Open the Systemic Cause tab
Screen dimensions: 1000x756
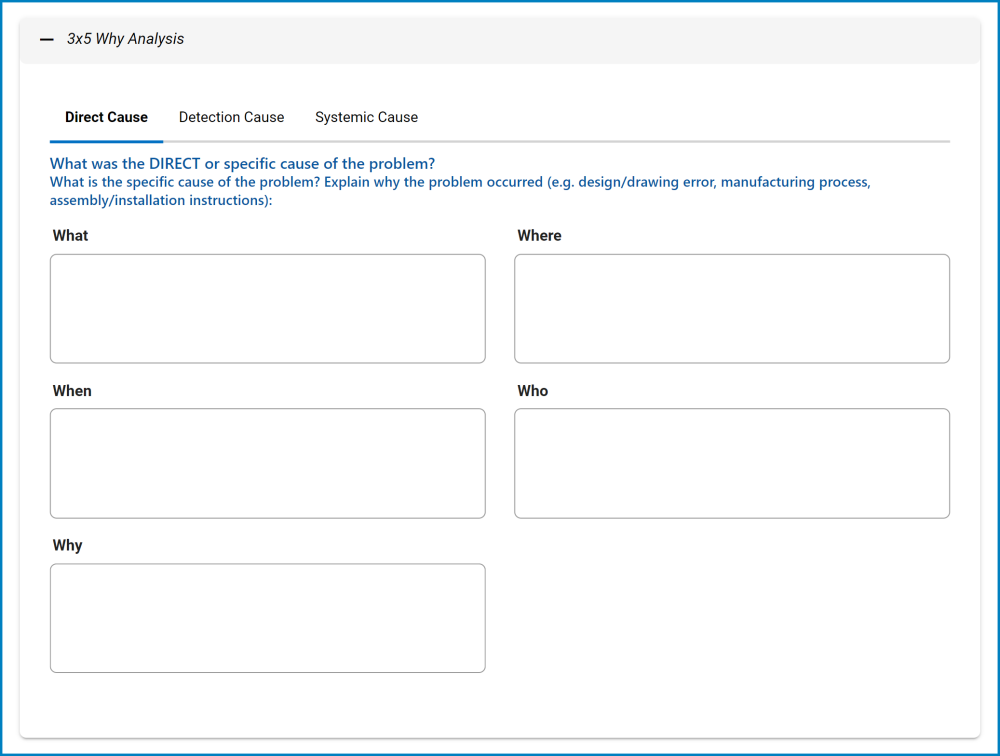pos(366,117)
